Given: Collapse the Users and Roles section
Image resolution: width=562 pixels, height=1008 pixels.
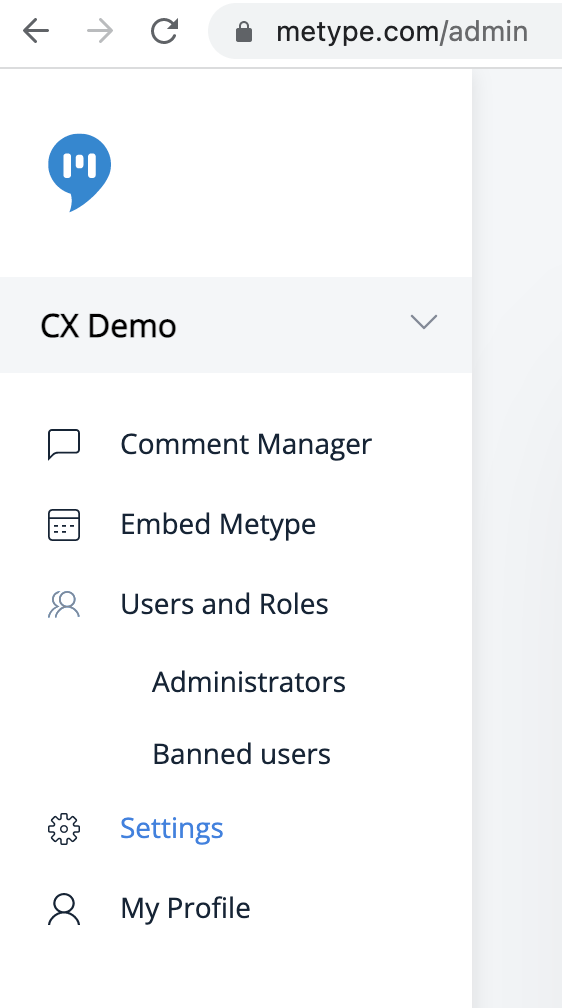Looking at the screenshot, I should 224,604.
